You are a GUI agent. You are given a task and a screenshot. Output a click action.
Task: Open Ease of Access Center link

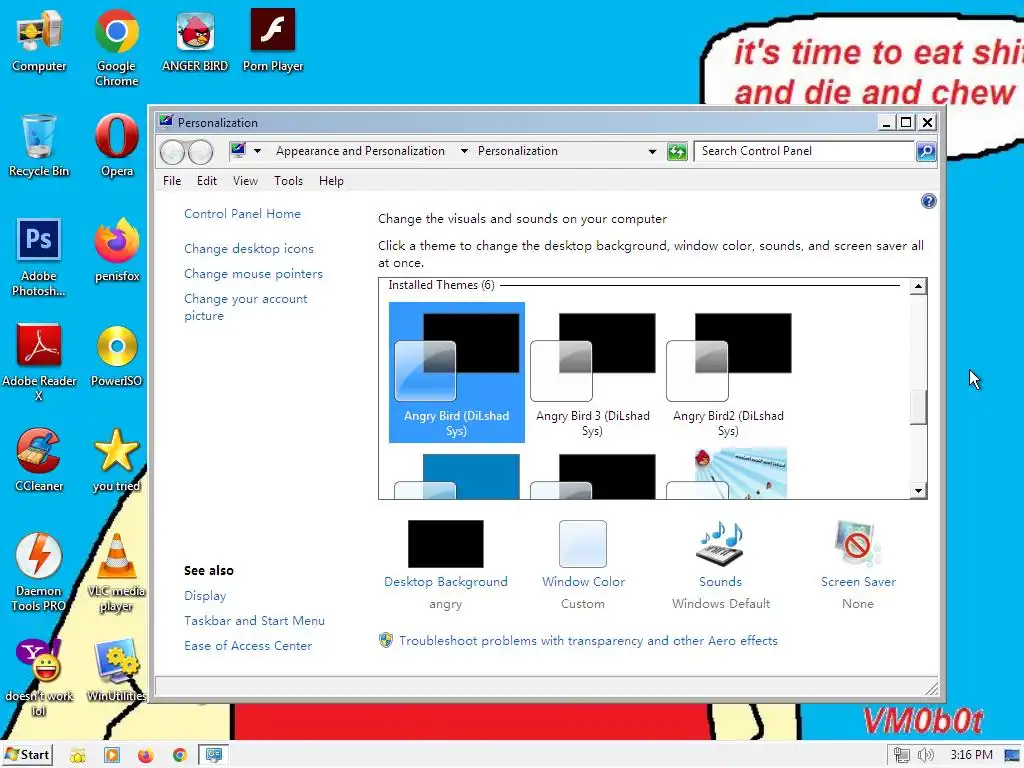pos(248,645)
